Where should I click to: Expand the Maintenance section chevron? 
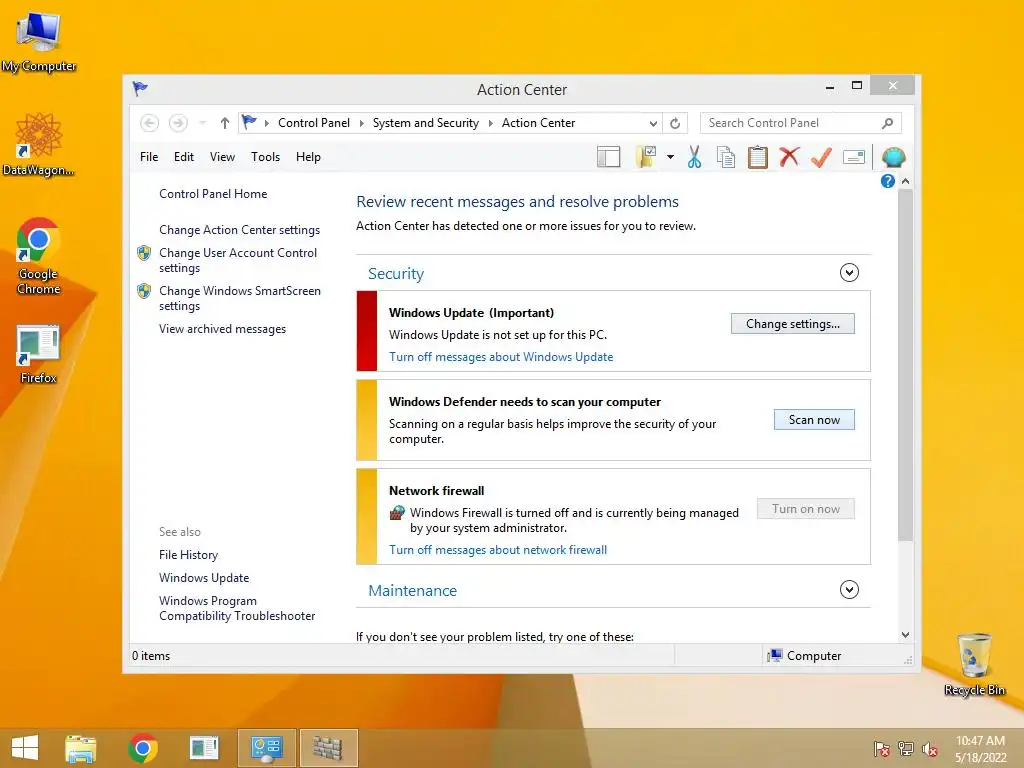pos(849,590)
